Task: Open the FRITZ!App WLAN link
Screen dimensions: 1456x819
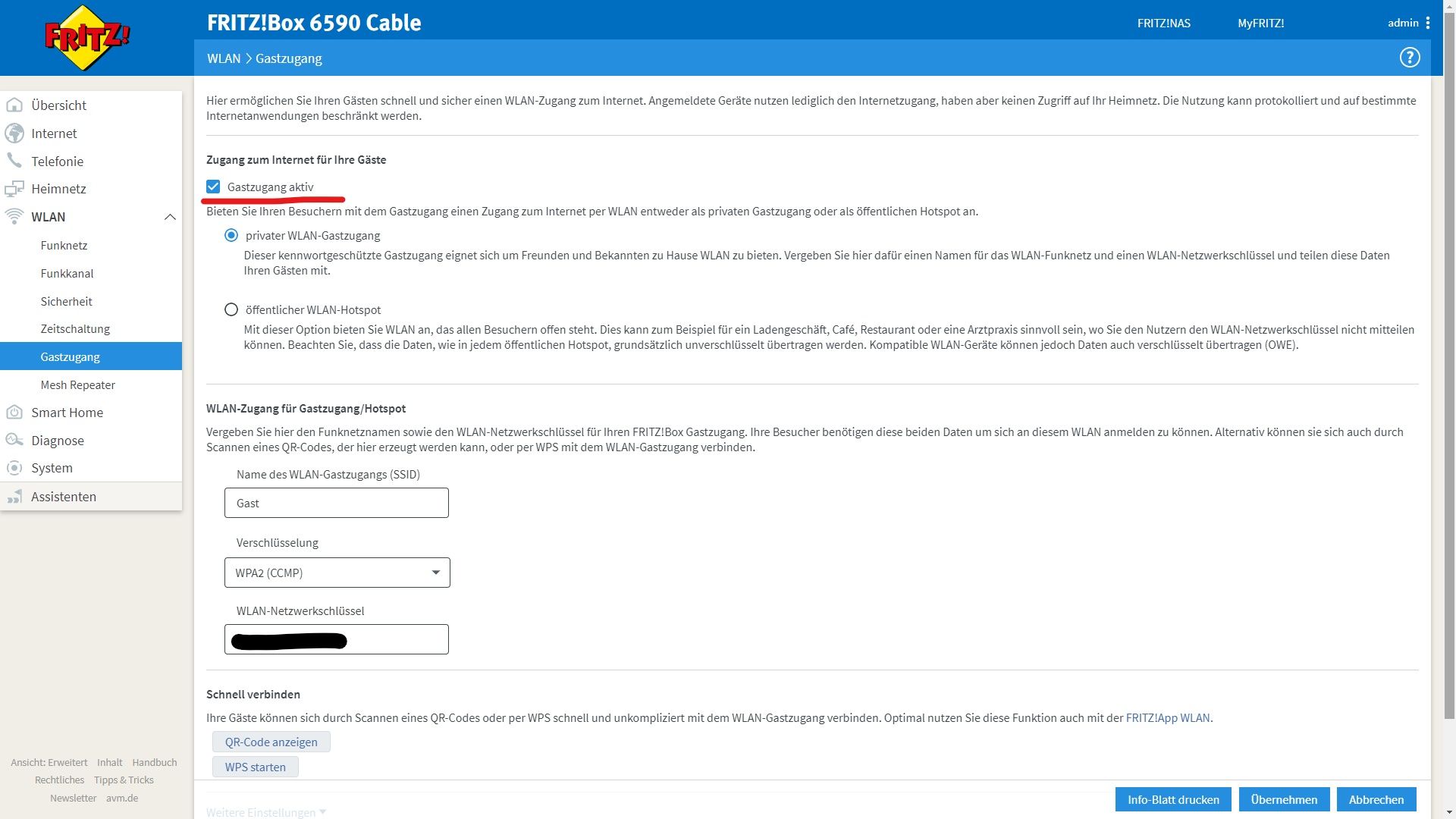Action: 1168,717
